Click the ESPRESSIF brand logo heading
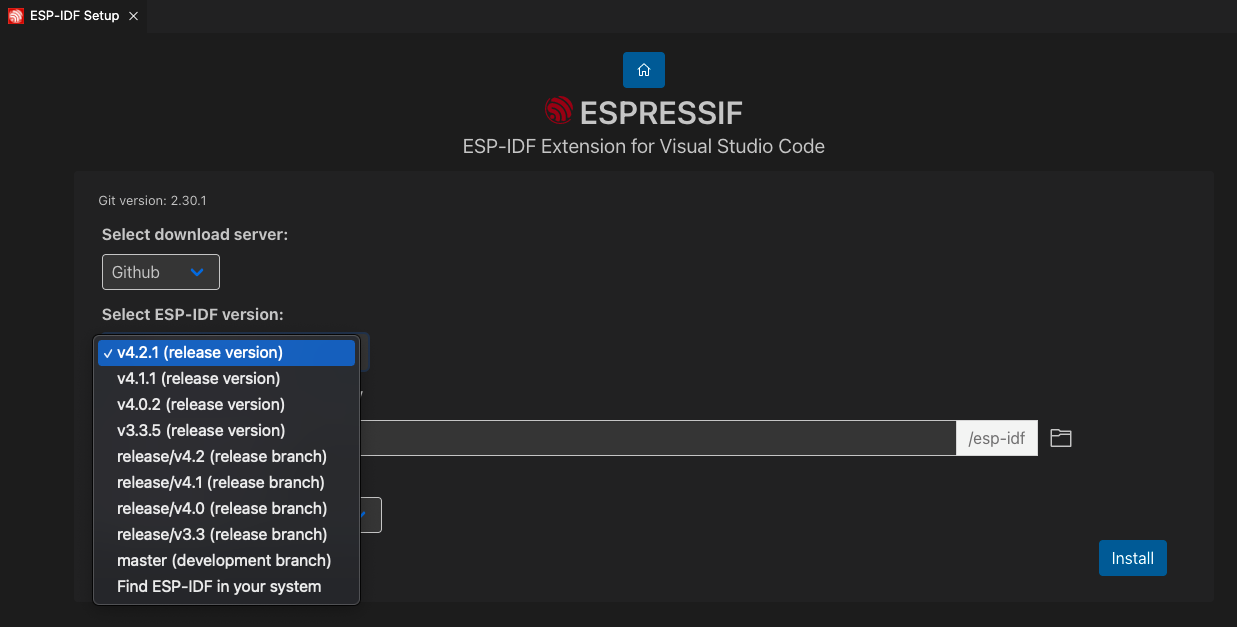Image resolution: width=1237 pixels, height=627 pixels. [644, 111]
